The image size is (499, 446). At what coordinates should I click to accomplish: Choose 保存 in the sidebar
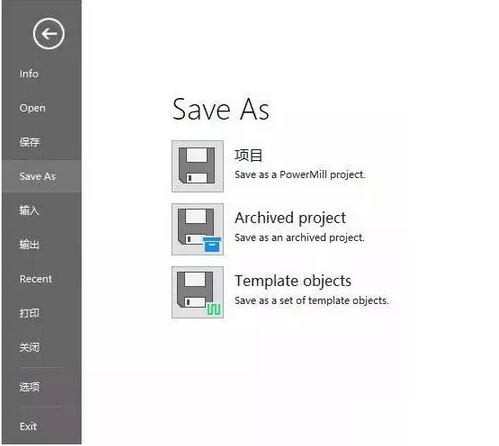click(x=29, y=142)
